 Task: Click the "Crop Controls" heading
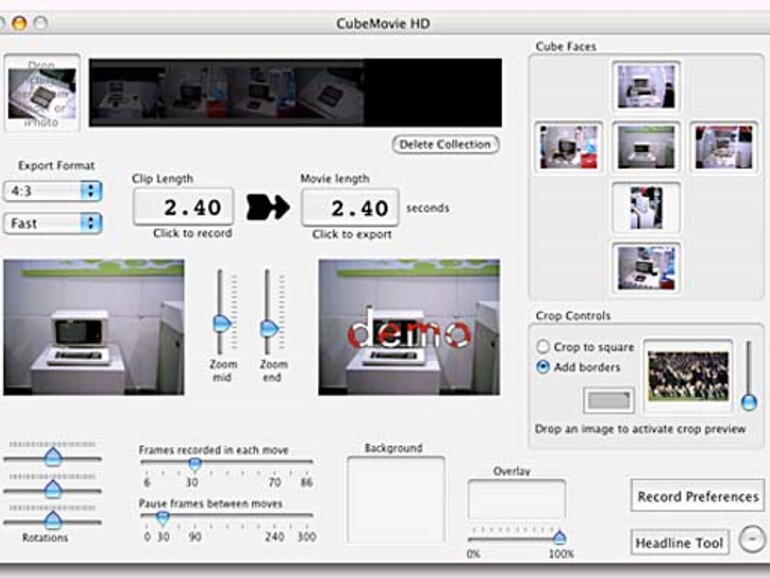point(573,316)
